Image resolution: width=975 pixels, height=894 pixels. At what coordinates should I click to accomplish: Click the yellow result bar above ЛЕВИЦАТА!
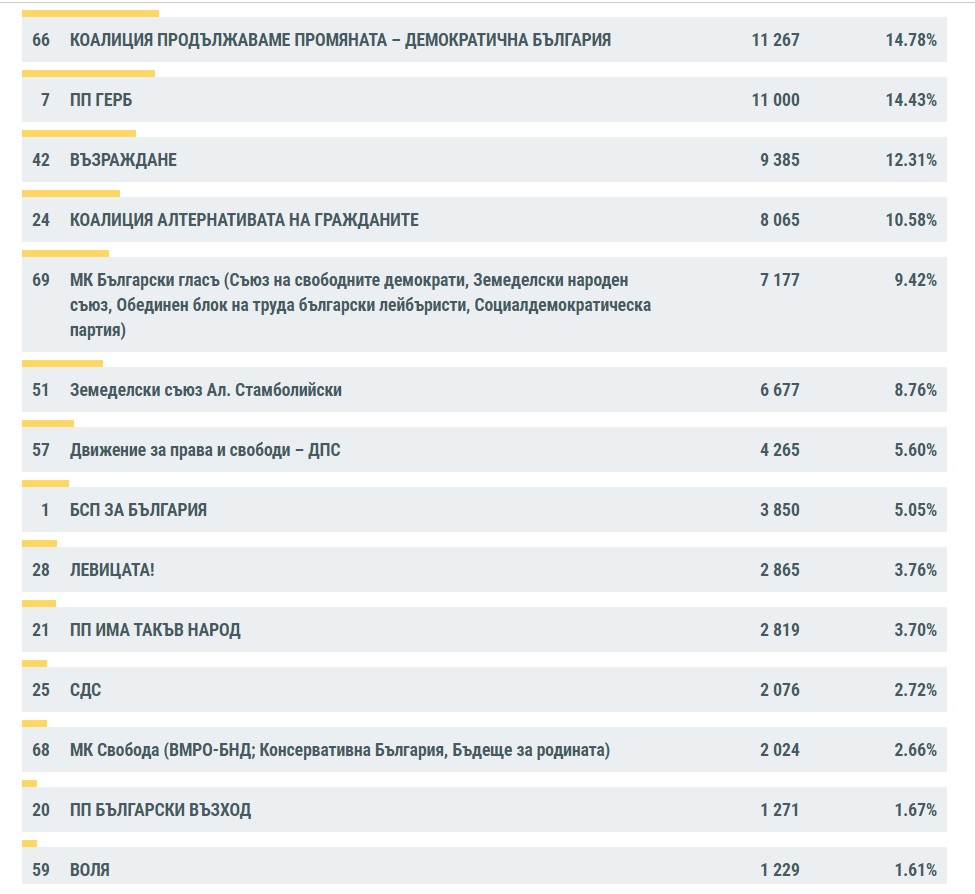coord(39,543)
